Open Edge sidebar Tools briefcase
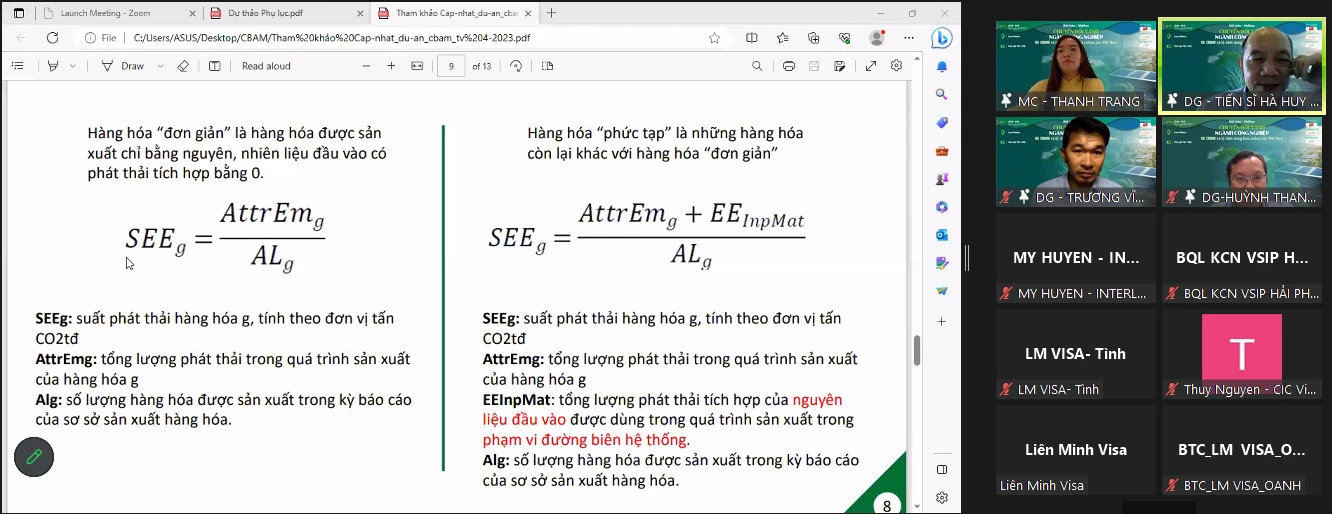Image resolution: width=1332 pixels, height=514 pixels. 941,151
